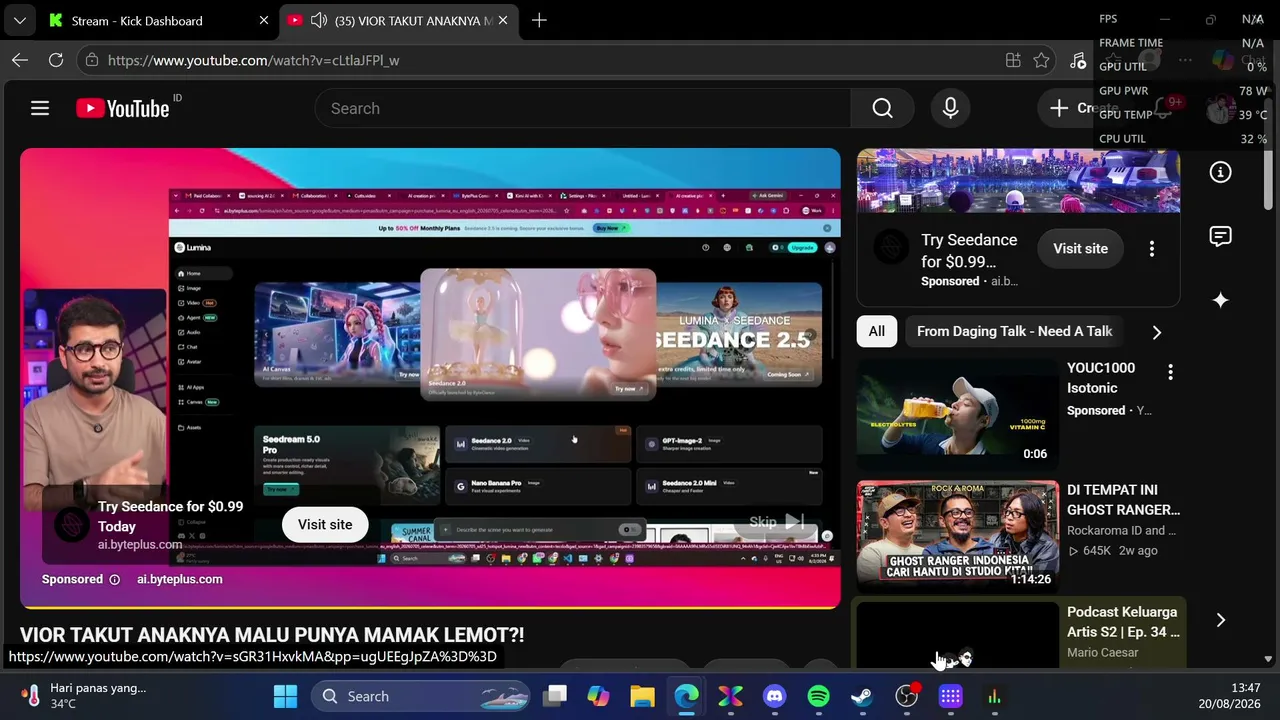Select the All filter chip

point(877,331)
